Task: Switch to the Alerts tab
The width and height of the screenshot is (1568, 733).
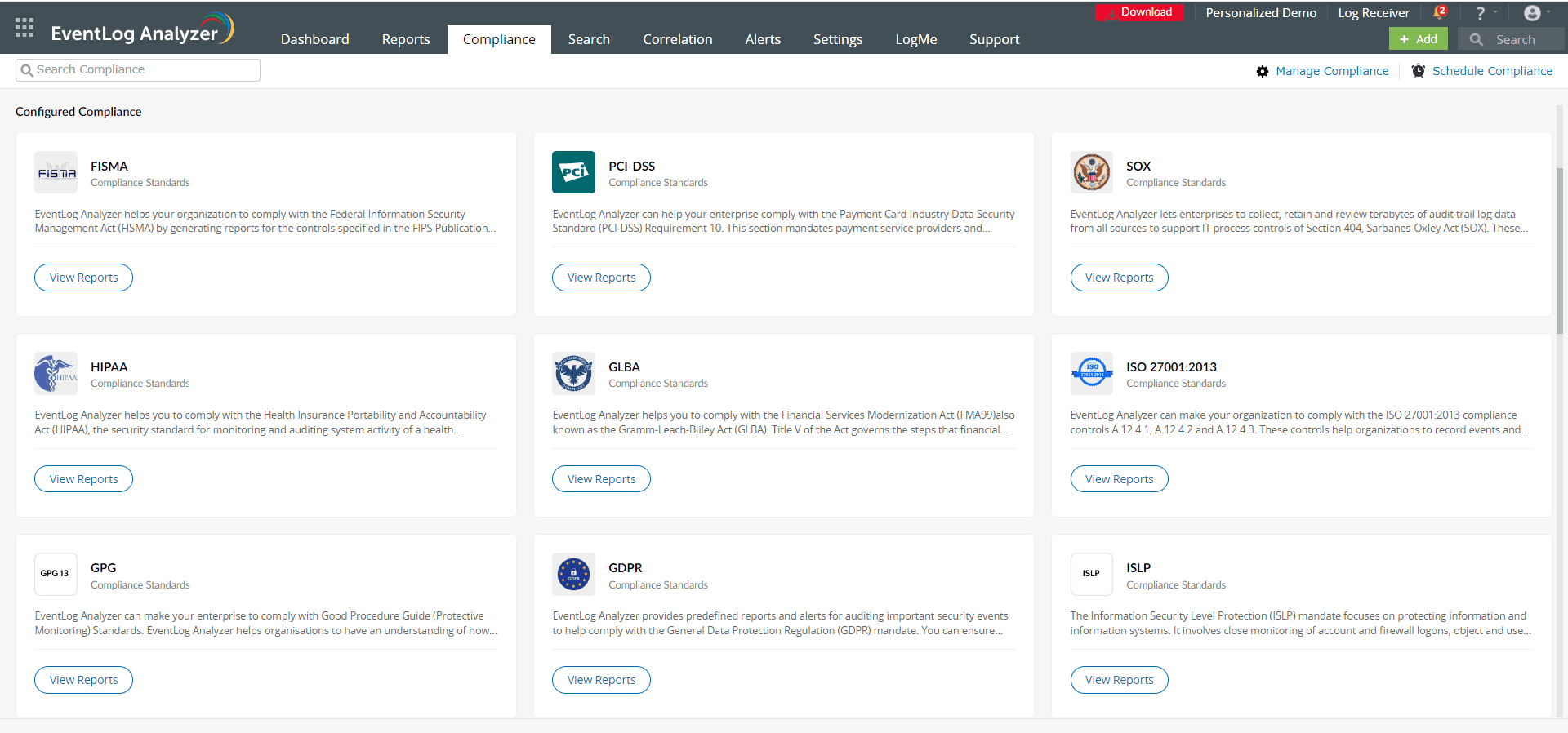Action: point(763,39)
